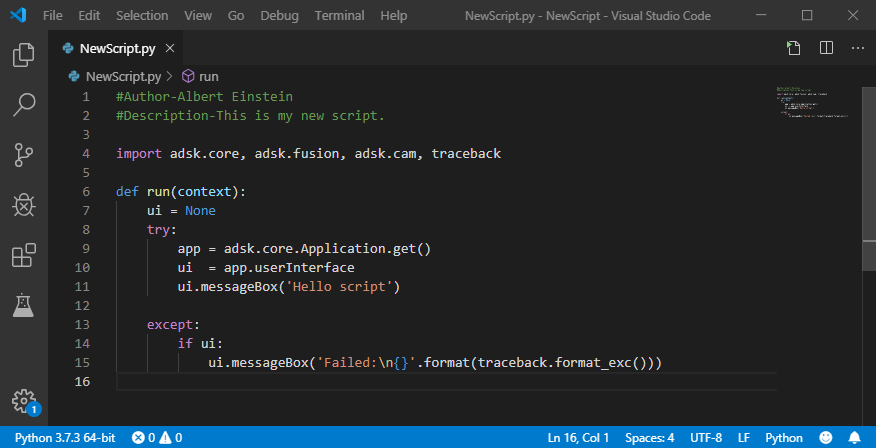Click the VS Code logo icon
876x448 pixels.
pyautogui.click(x=18, y=15)
